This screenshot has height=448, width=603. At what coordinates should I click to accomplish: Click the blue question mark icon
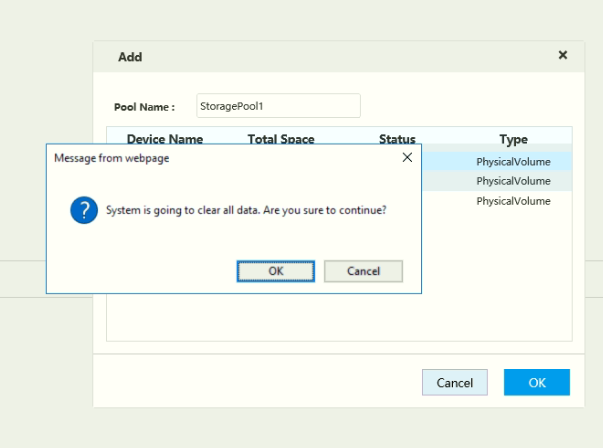pyautogui.click(x=83, y=211)
